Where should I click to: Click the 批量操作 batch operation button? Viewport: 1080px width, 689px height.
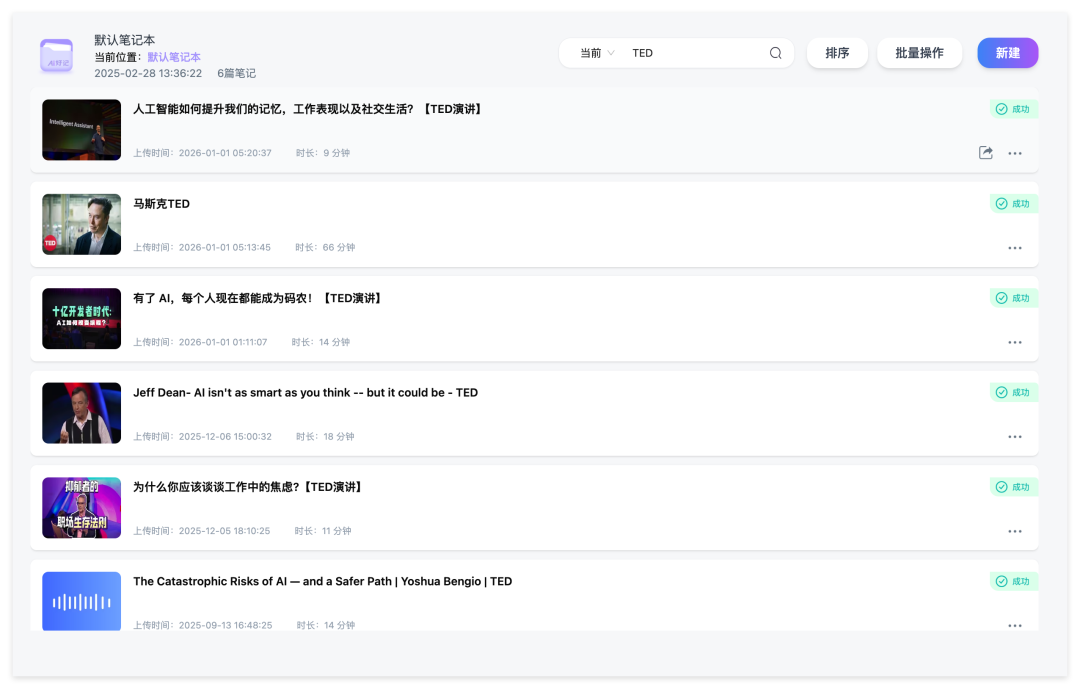pyautogui.click(x=919, y=53)
